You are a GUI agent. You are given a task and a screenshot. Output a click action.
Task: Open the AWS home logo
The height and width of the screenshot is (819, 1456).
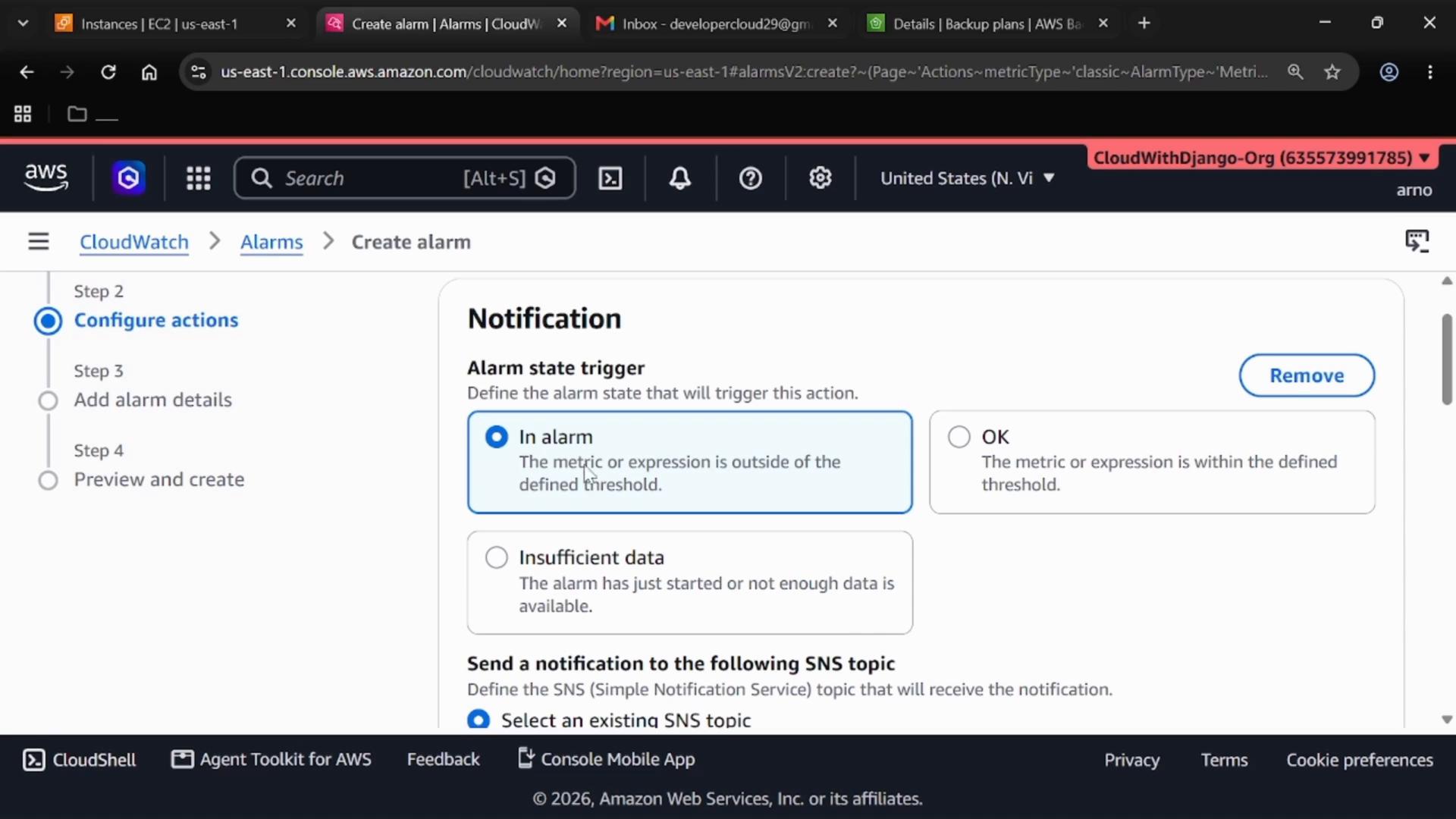45,177
